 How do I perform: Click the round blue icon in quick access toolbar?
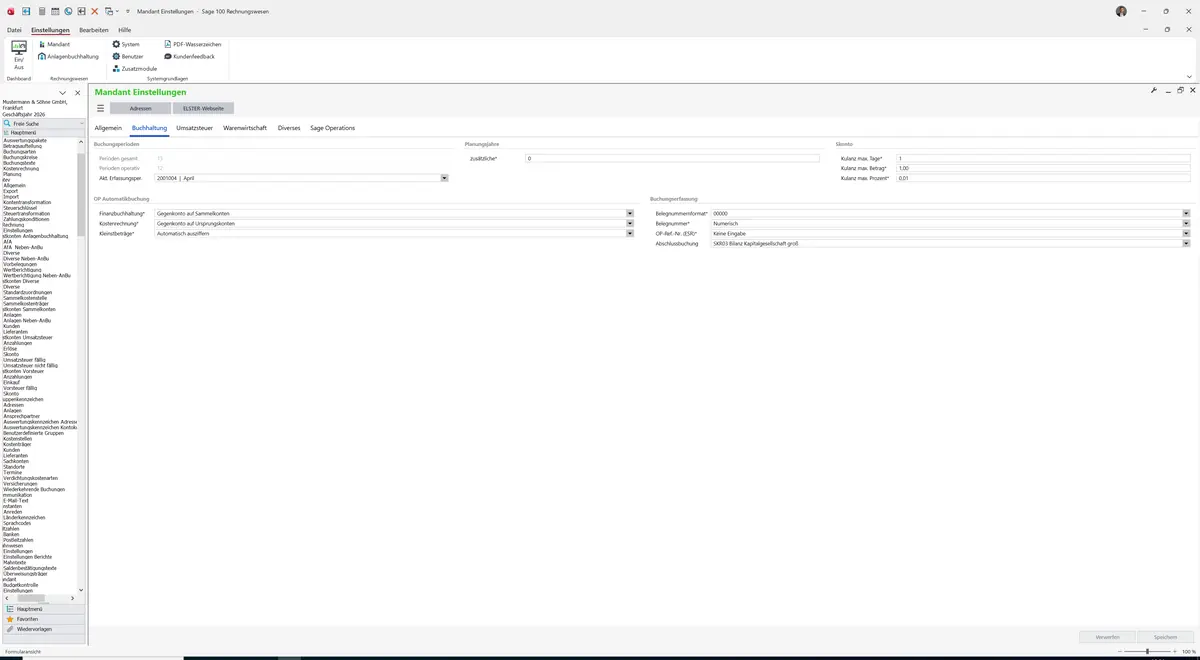[68, 11]
